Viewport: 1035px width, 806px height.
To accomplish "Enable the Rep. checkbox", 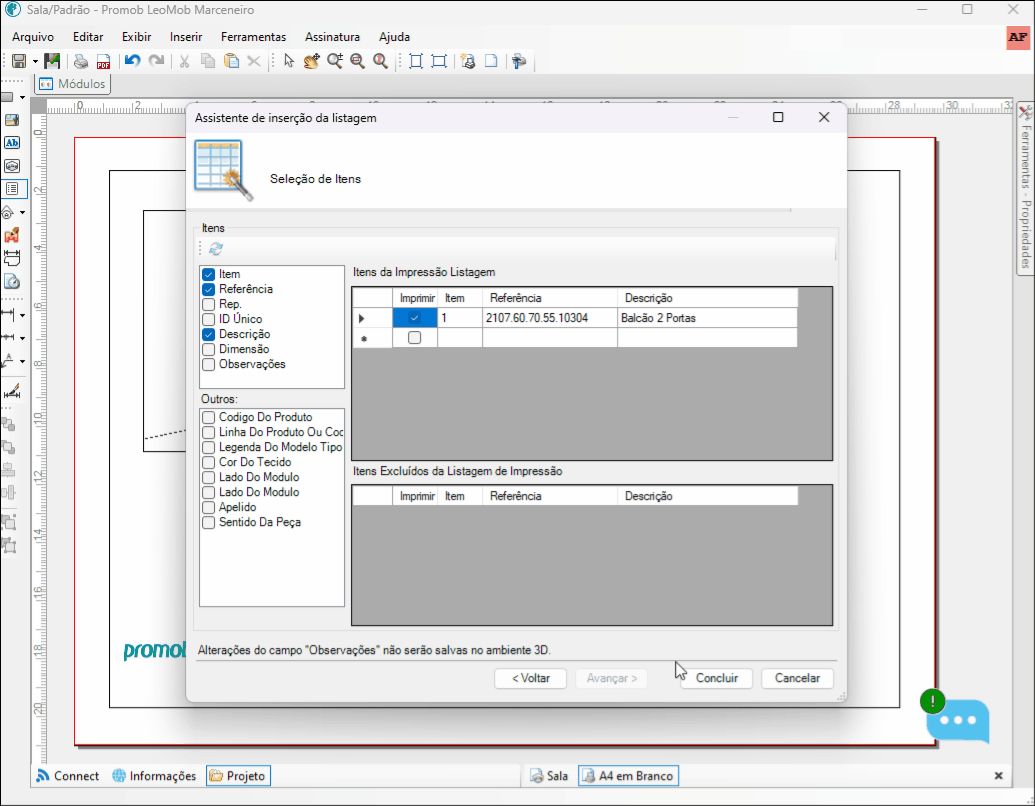I will tap(209, 304).
